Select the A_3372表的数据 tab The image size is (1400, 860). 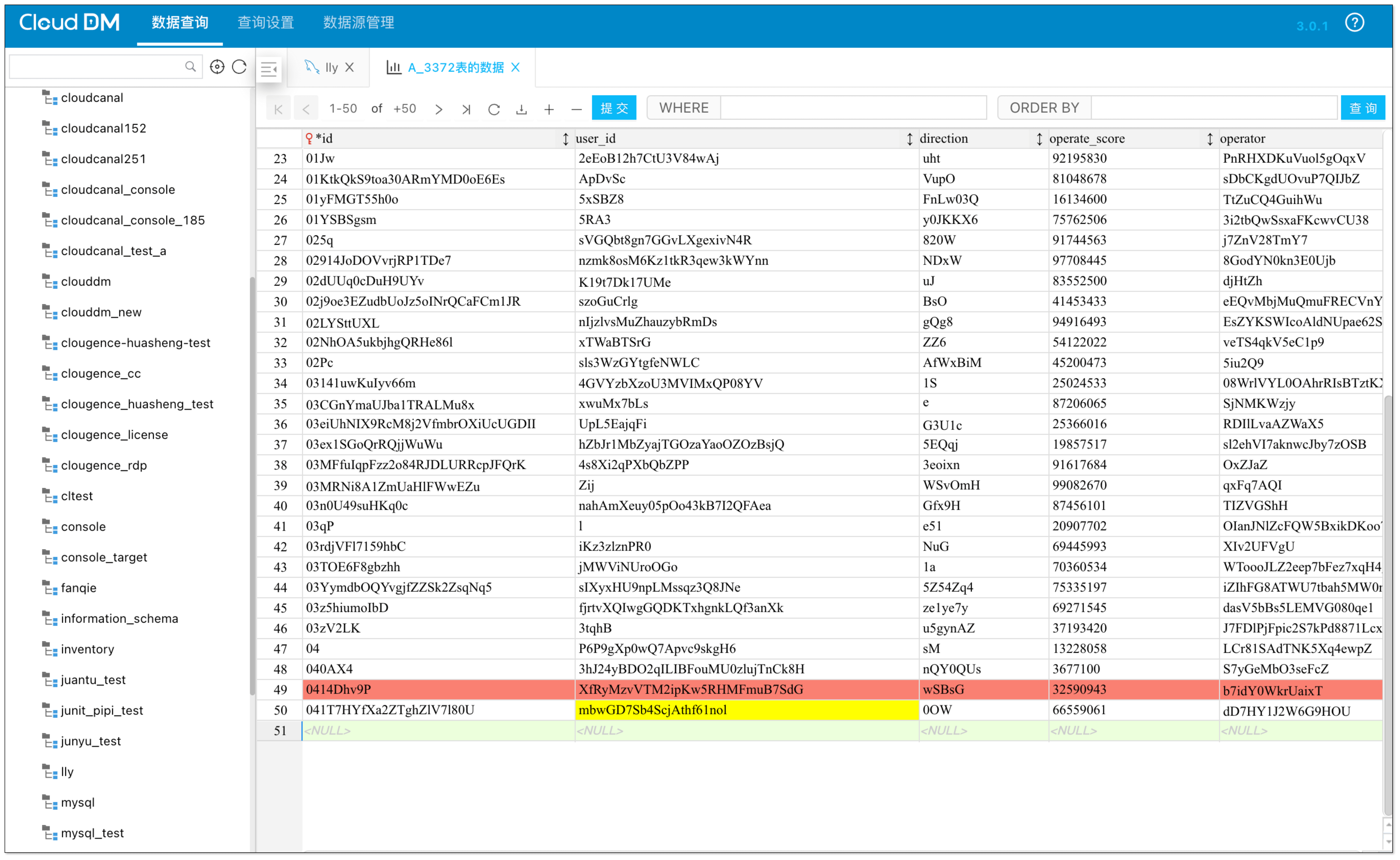click(x=455, y=67)
